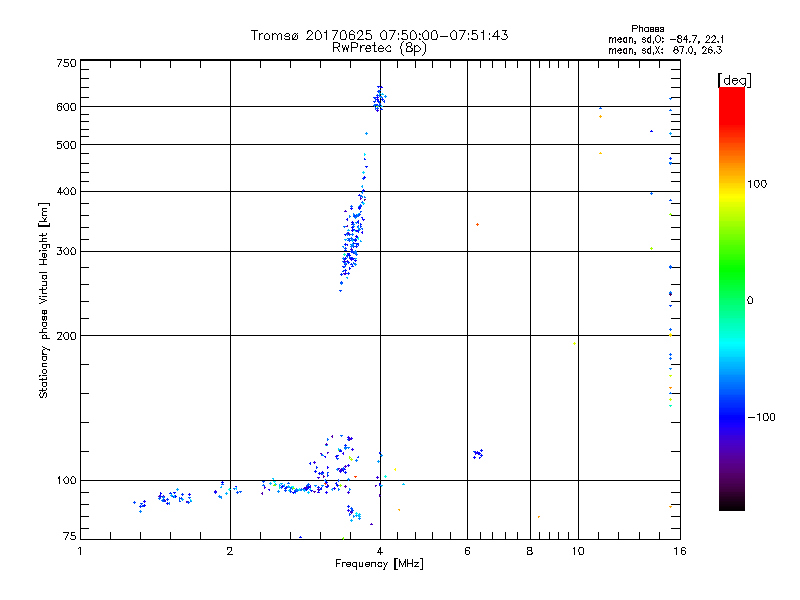Click the y-axis label 'Stationary phase Virtual Height [km]'
This screenshot has width=800, height=600.
tap(43, 300)
